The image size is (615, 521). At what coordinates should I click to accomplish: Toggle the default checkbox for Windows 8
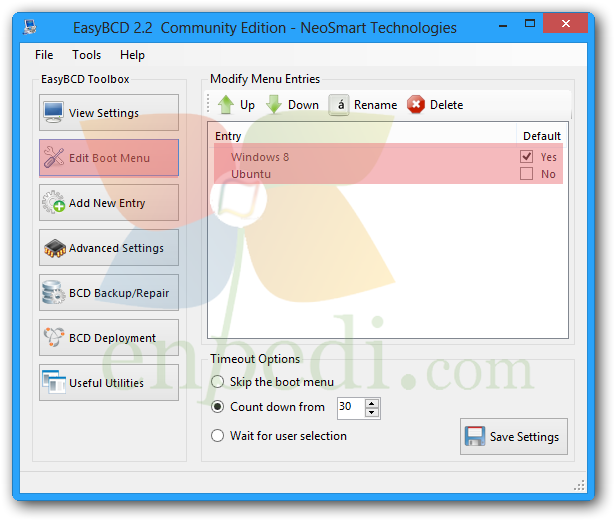526,157
